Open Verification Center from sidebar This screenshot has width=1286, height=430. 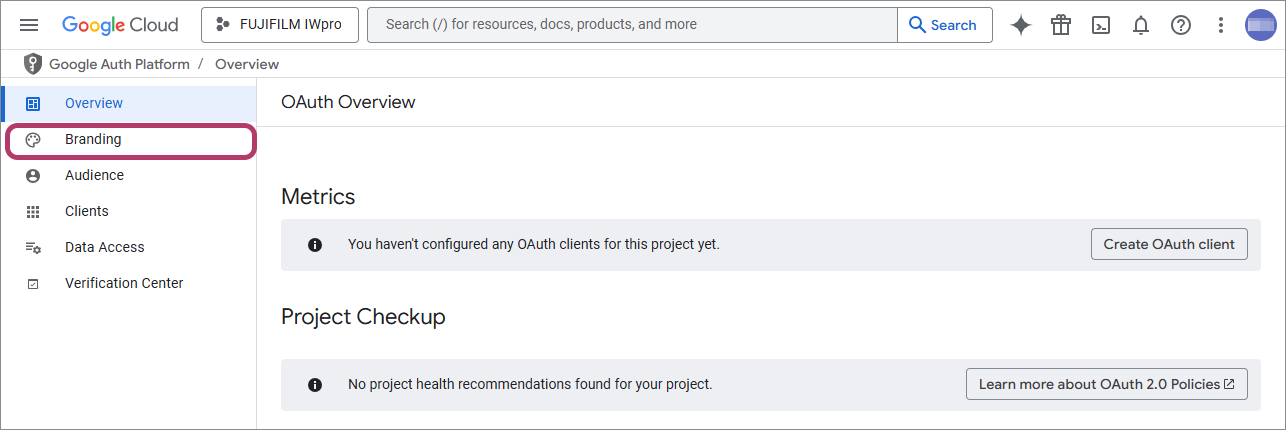click(x=124, y=283)
